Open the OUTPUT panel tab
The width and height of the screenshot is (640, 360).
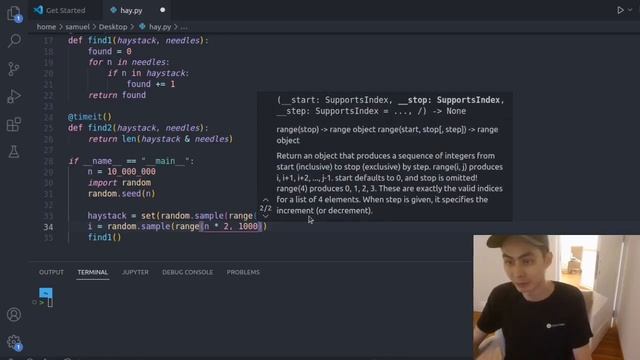click(x=51, y=272)
